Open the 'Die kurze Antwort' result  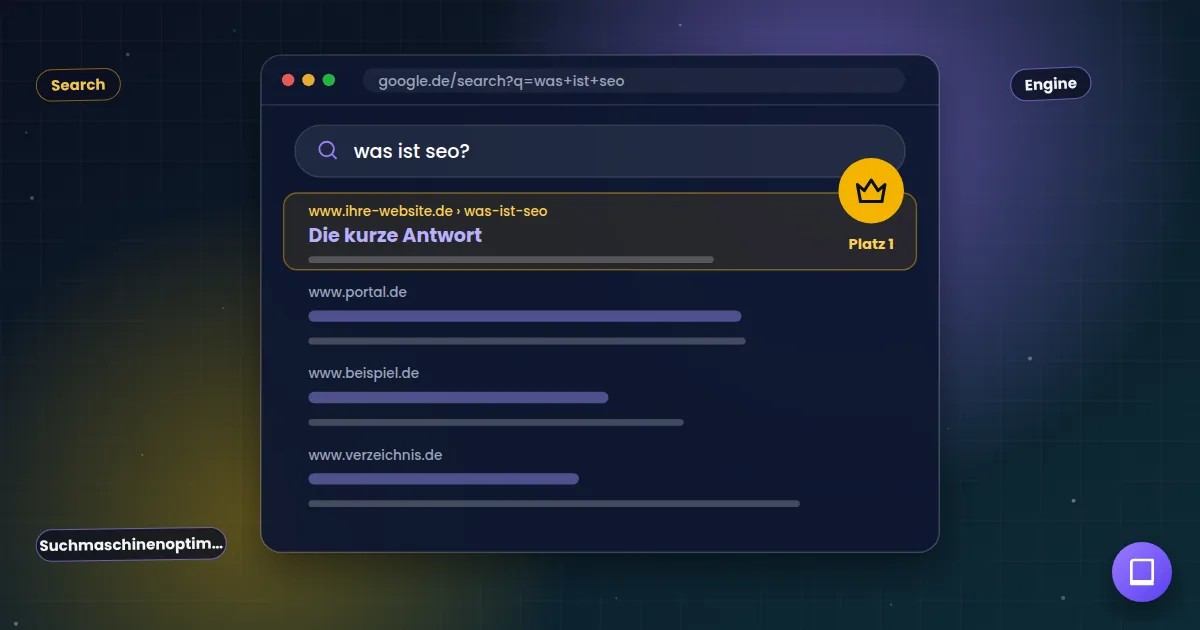[395, 235]
